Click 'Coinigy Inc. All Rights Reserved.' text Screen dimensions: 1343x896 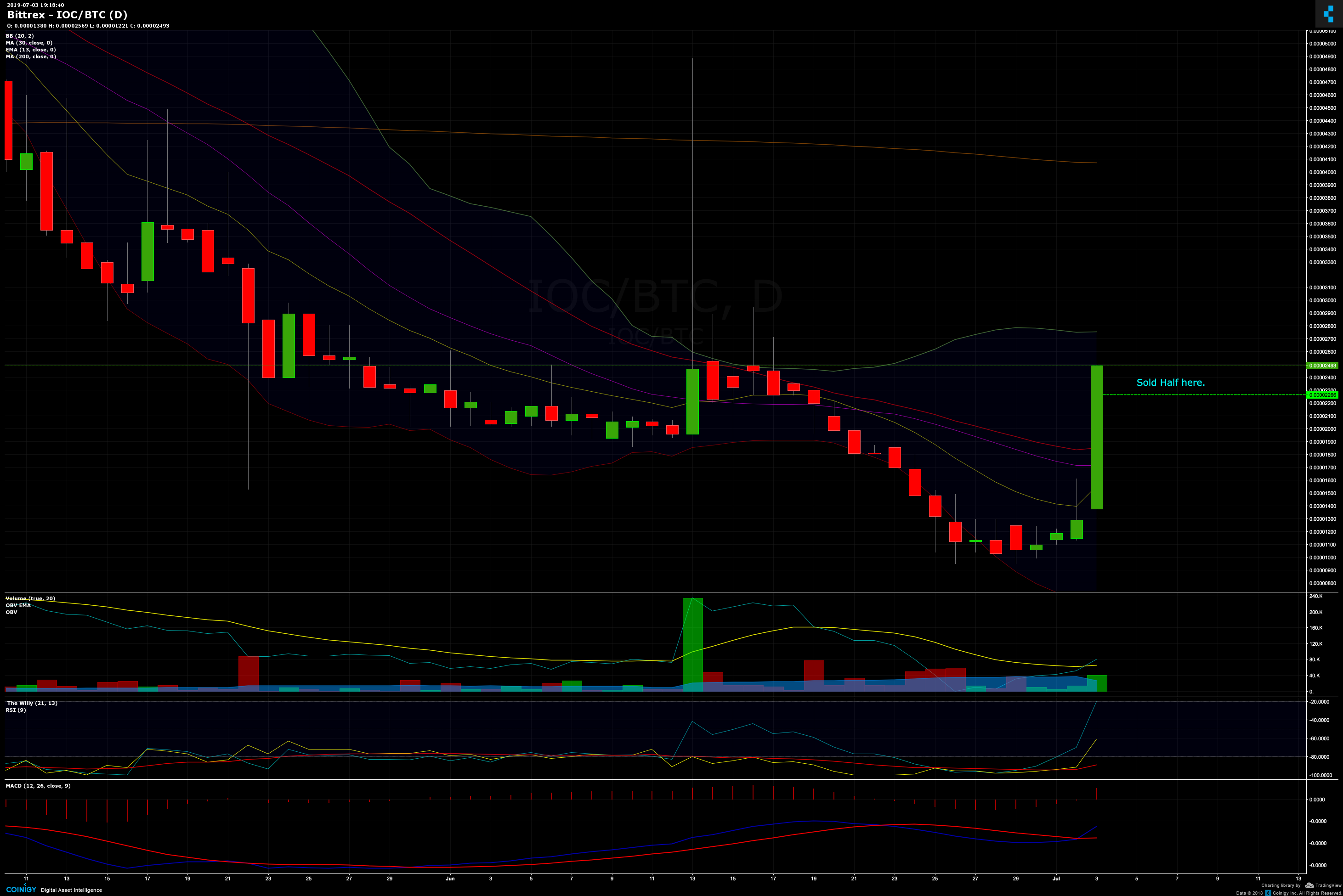(x=1308, y=893)
